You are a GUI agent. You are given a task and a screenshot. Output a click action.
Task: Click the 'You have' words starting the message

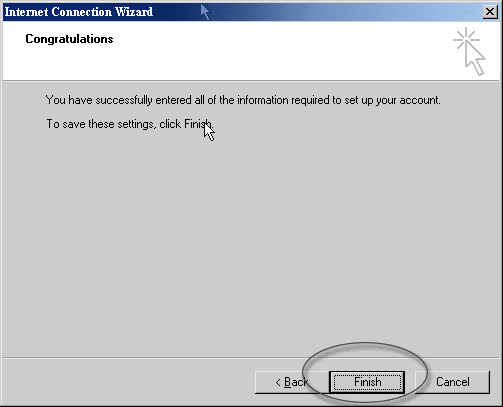(x=69, y=100)
